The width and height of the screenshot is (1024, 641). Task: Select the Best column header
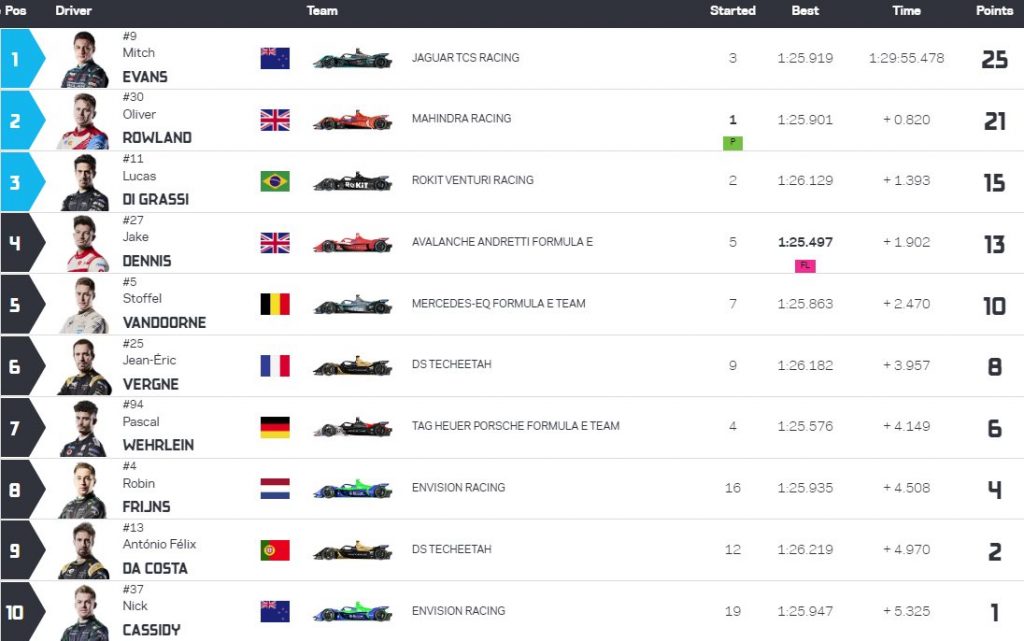pos(805,10)
